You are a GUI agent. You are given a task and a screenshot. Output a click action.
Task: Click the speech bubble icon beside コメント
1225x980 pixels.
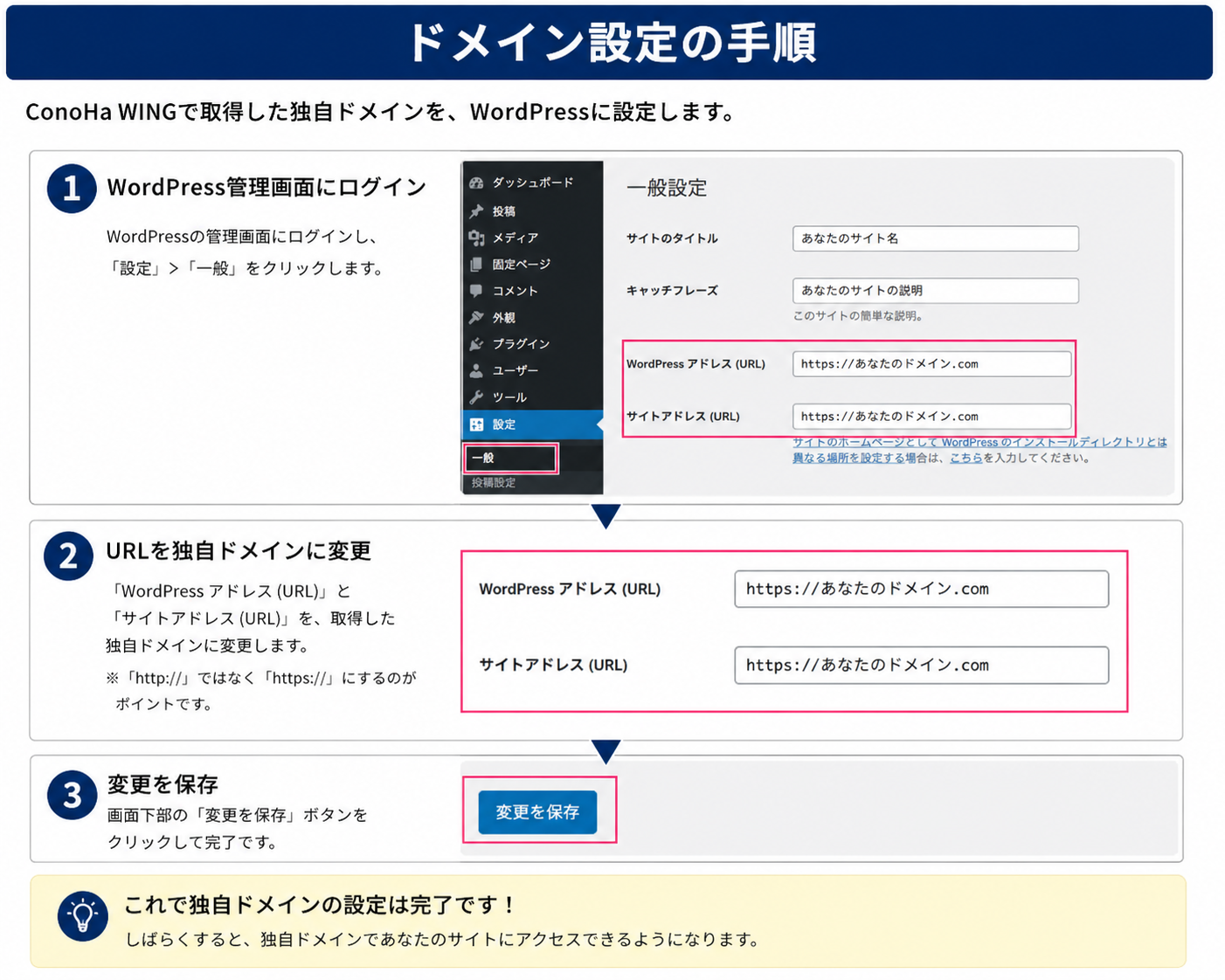pos(476,291)
